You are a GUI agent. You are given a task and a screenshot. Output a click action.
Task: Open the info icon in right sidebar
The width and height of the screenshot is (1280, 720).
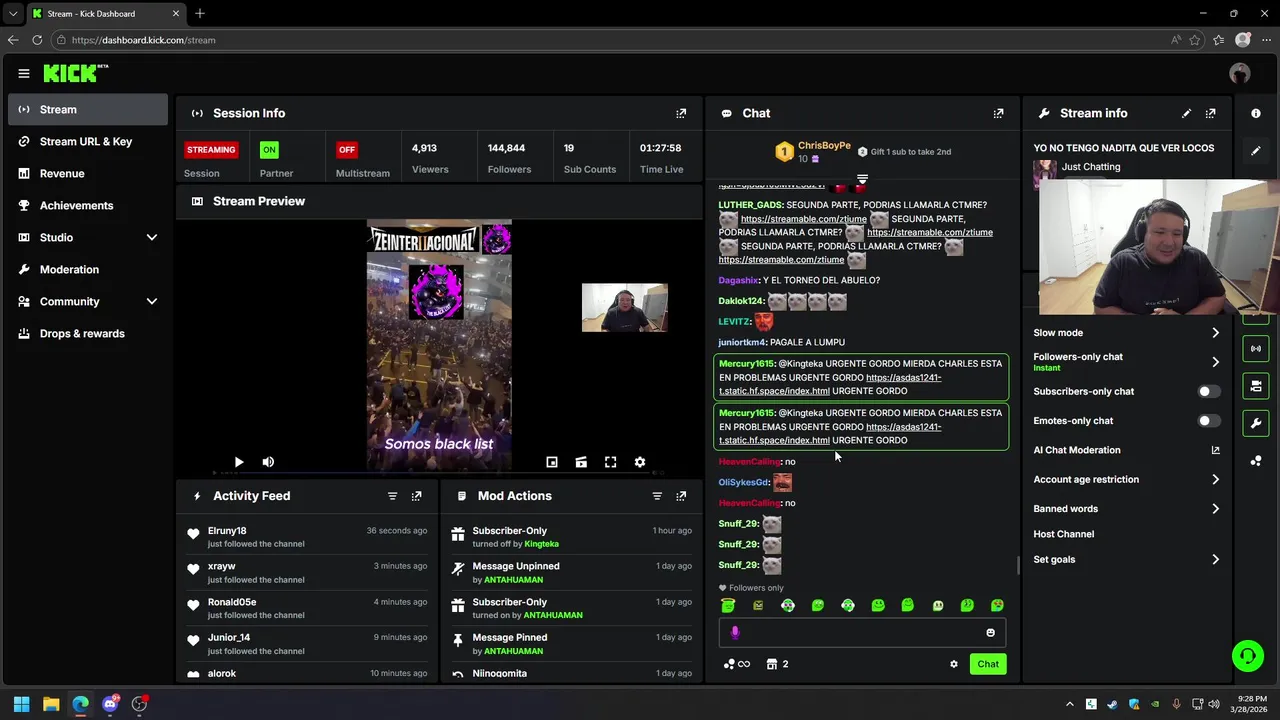pyautogui.click(x=1256, y=113)
